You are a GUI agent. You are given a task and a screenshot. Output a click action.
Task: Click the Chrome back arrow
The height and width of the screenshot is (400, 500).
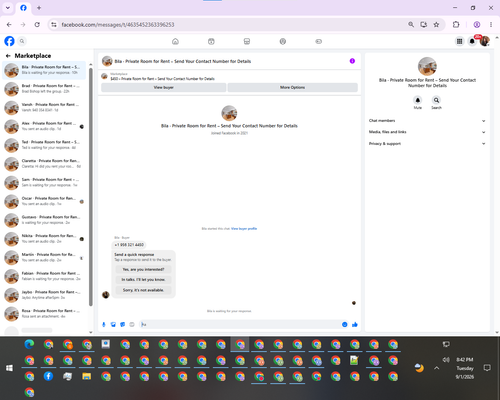(9, 25)
